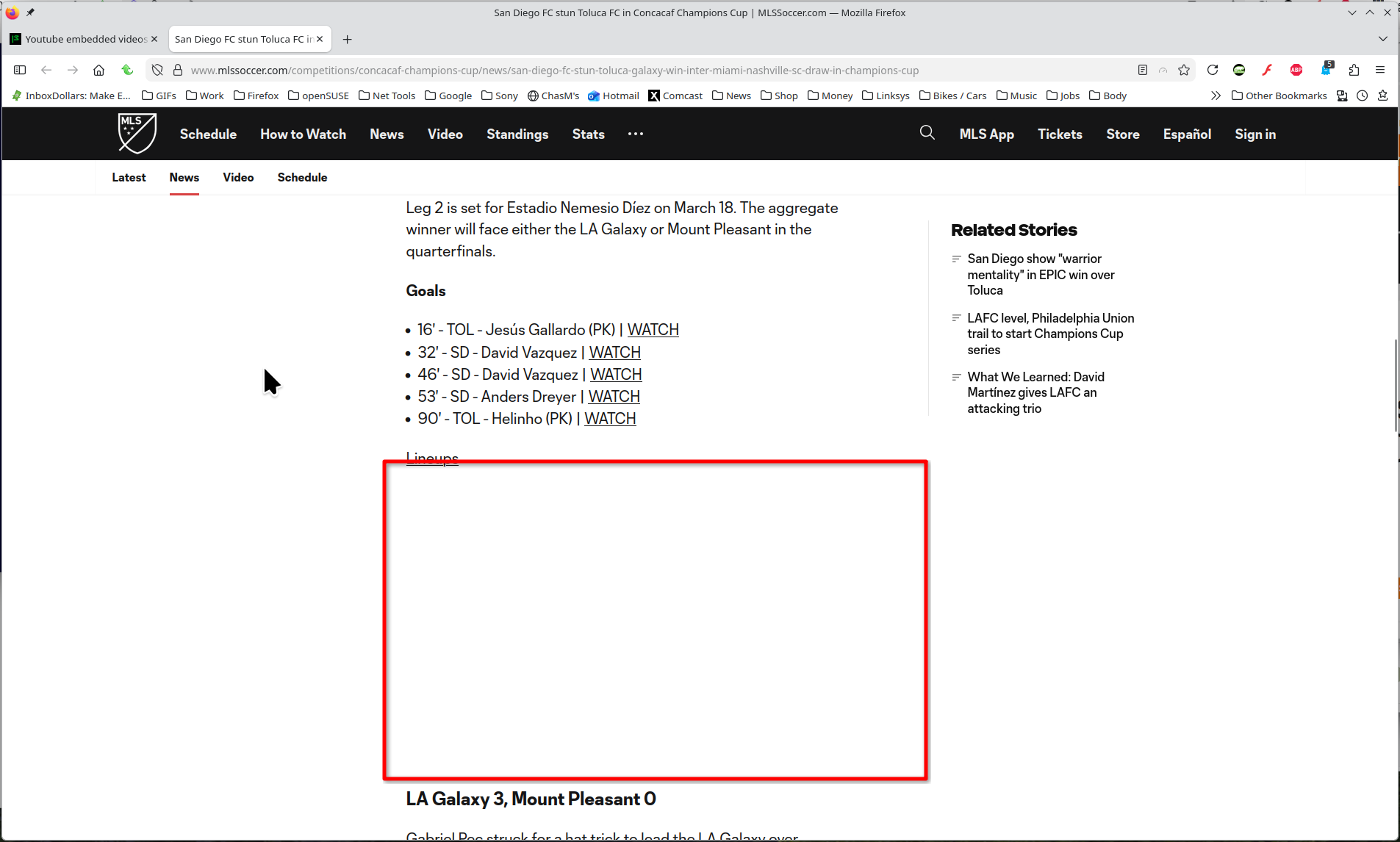Expand Work bookmarks folder
The height and width of the screenshot is (842, 1400).
click(205, 96)
